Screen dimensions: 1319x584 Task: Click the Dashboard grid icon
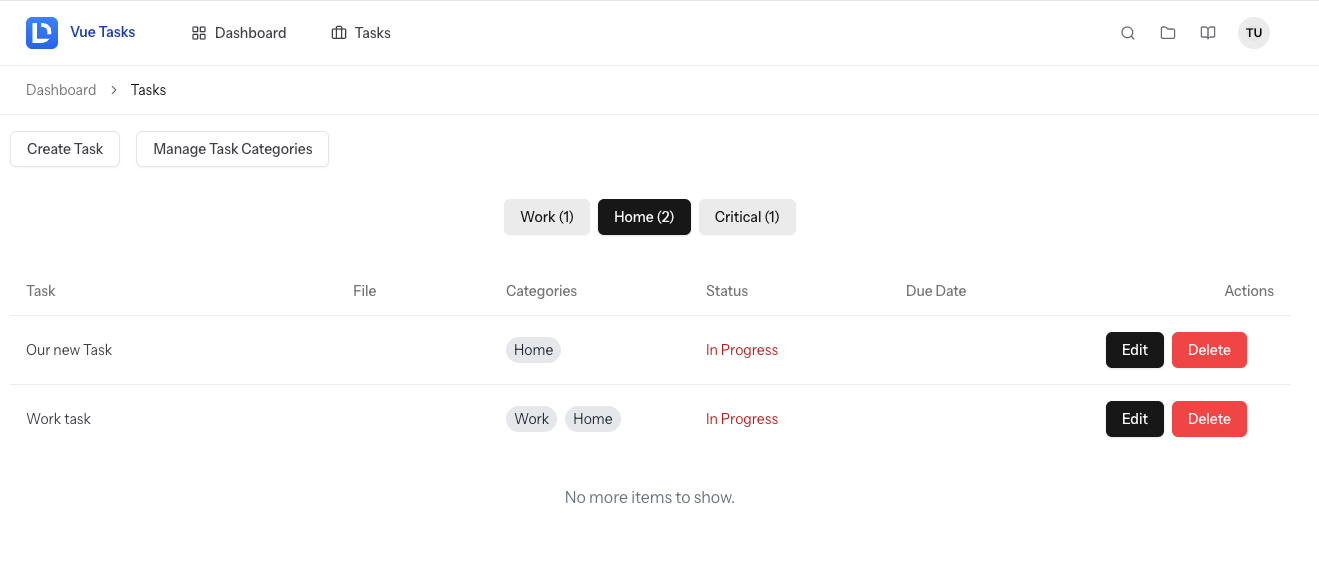click(x=199, y=33)
